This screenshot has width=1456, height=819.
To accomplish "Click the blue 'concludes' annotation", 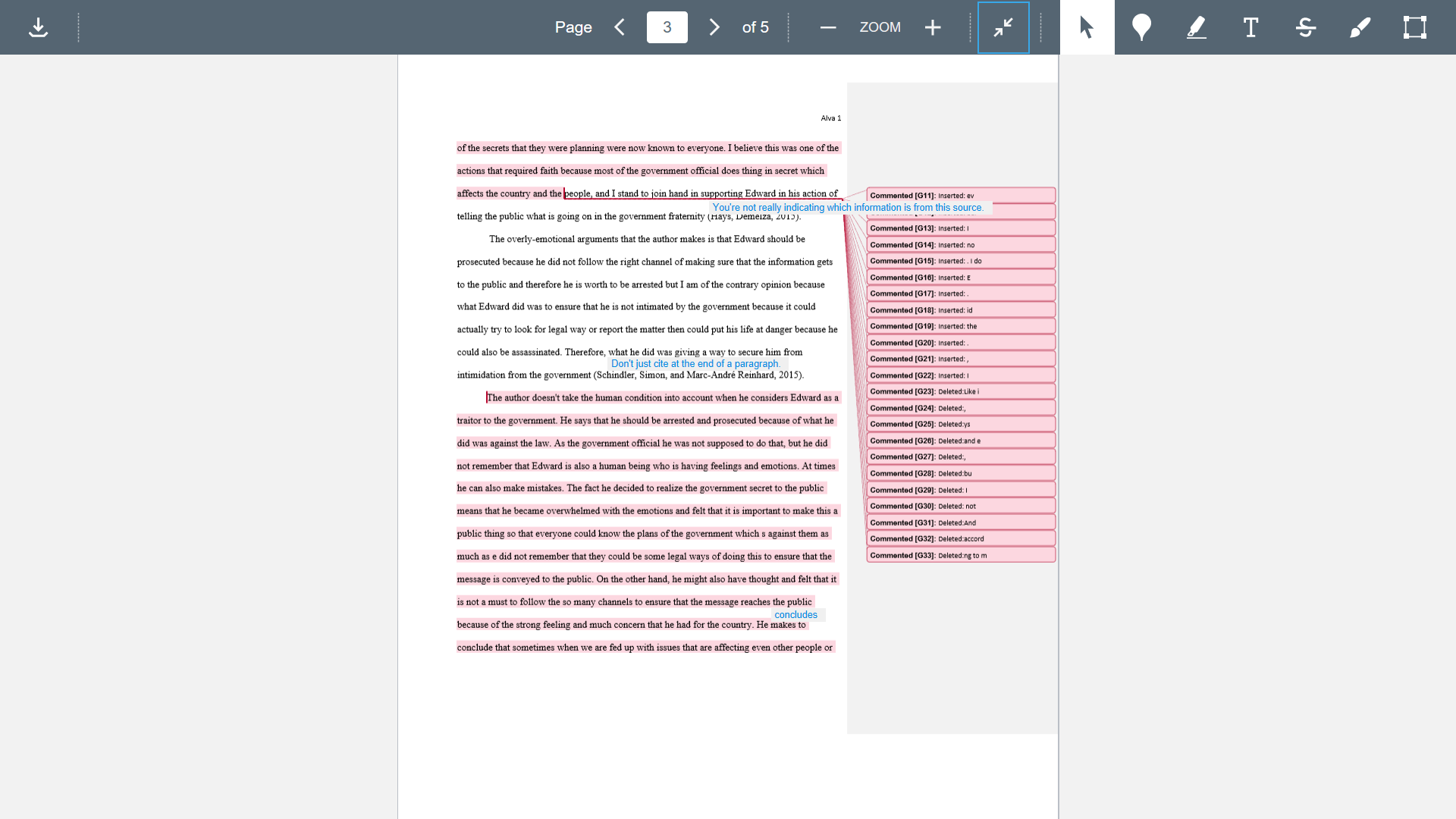I will (x=796, y=615).
